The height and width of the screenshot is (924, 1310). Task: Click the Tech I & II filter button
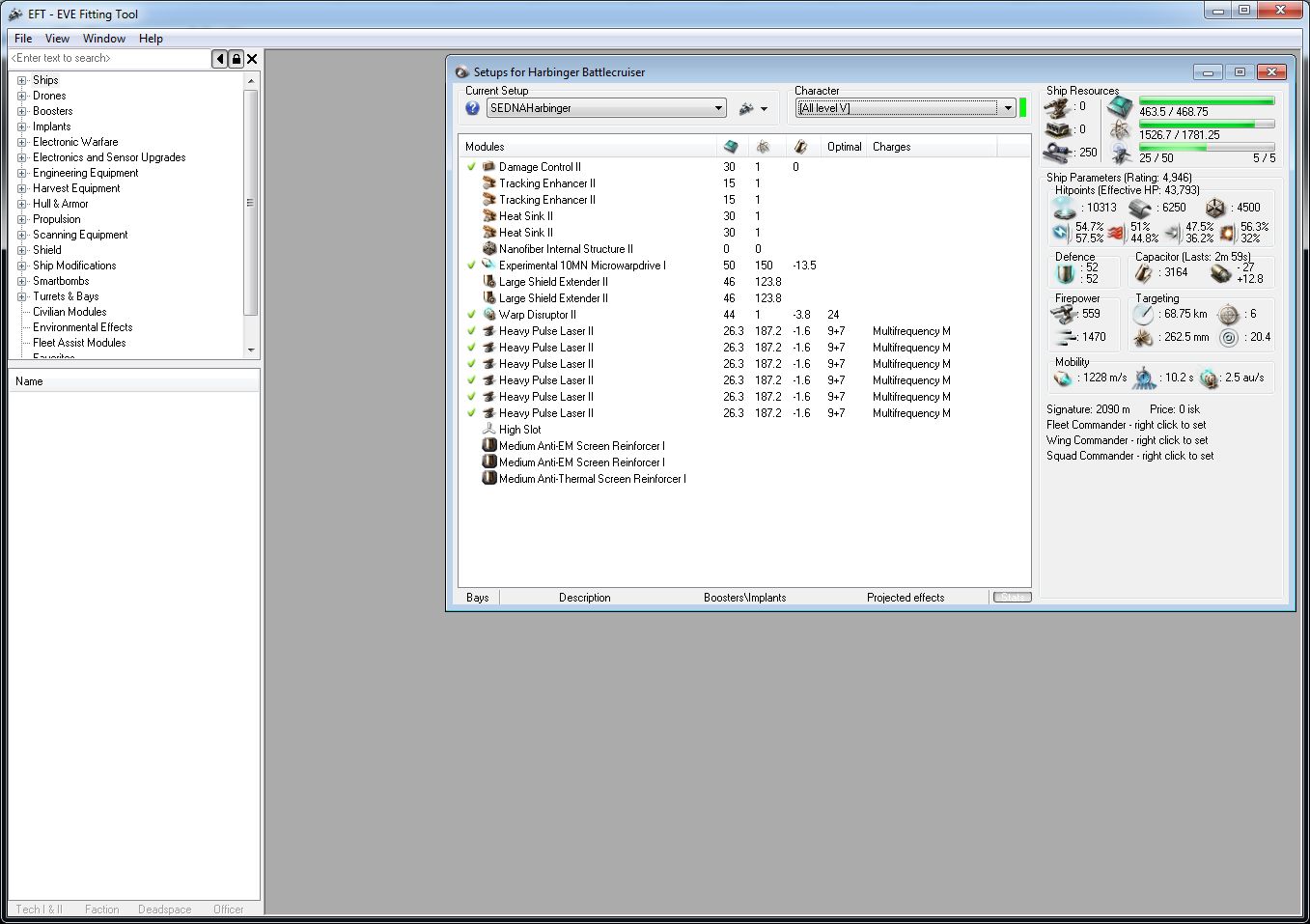(x=39, y=910)
